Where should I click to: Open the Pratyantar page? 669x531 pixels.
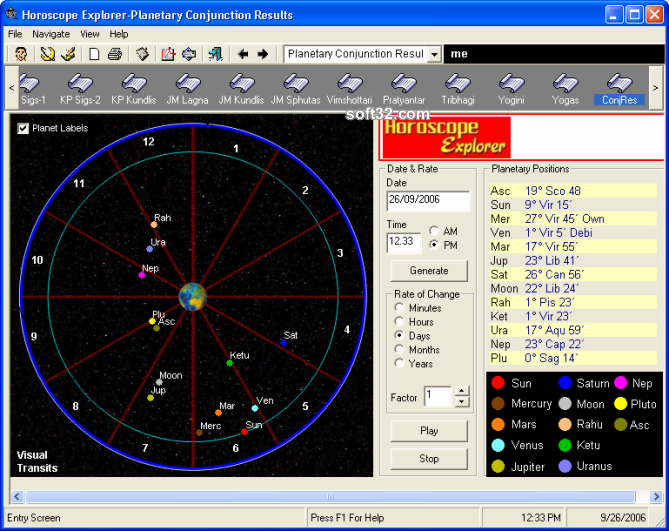click(404, 89)
